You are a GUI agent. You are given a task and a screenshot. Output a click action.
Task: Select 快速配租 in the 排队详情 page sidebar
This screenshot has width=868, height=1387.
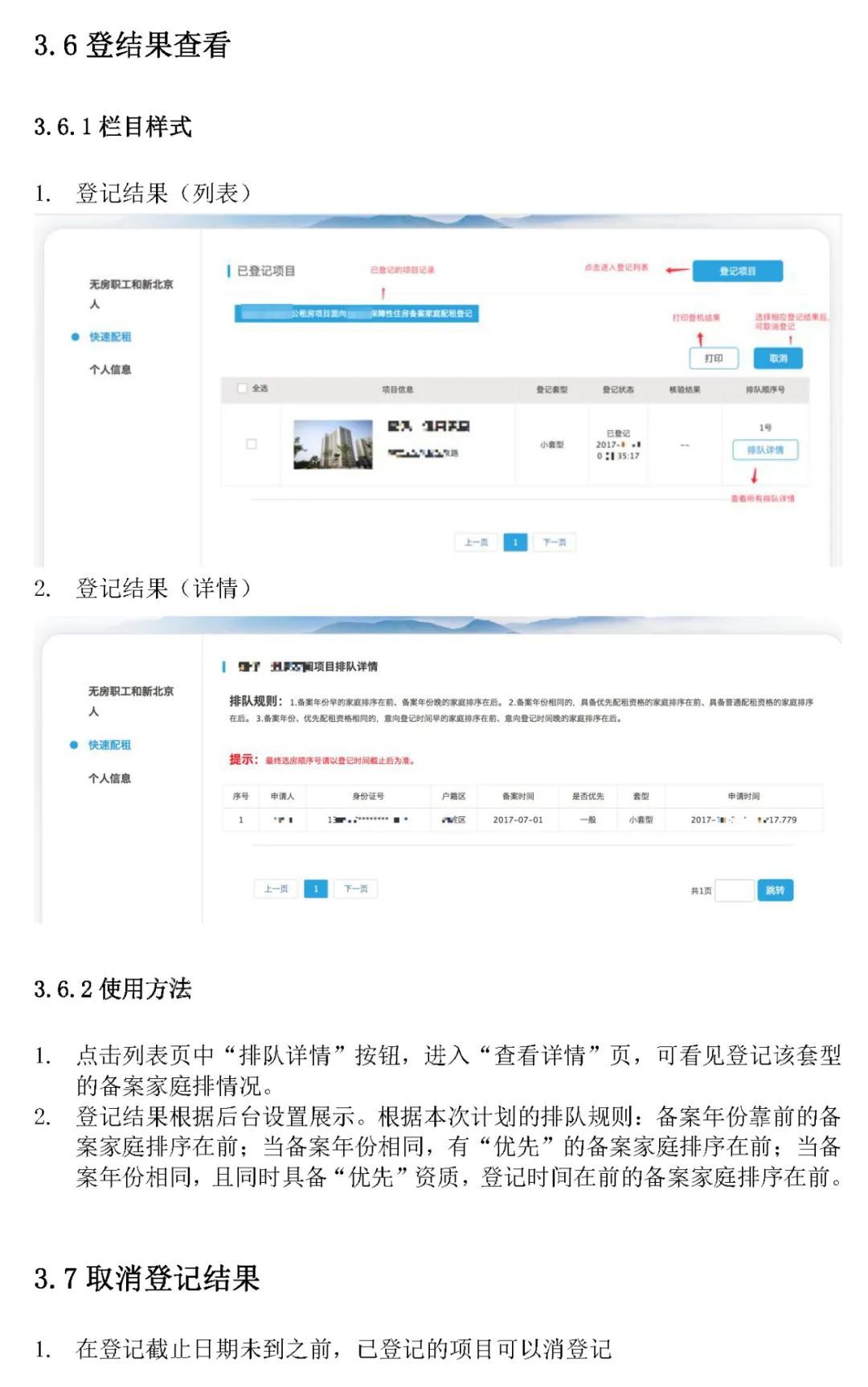[109, 745]
